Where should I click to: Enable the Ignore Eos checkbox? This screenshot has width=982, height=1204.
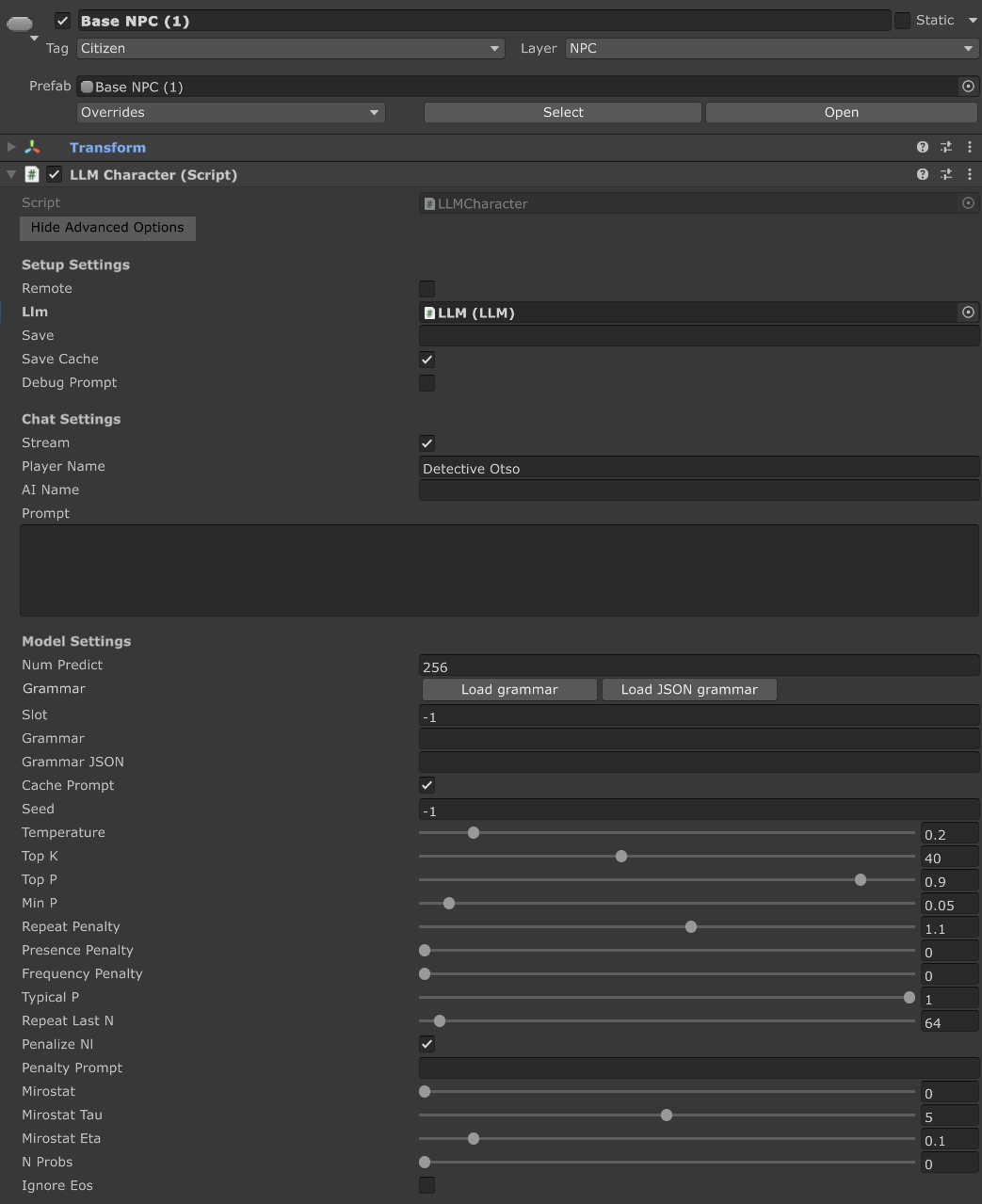[427, 1185]
